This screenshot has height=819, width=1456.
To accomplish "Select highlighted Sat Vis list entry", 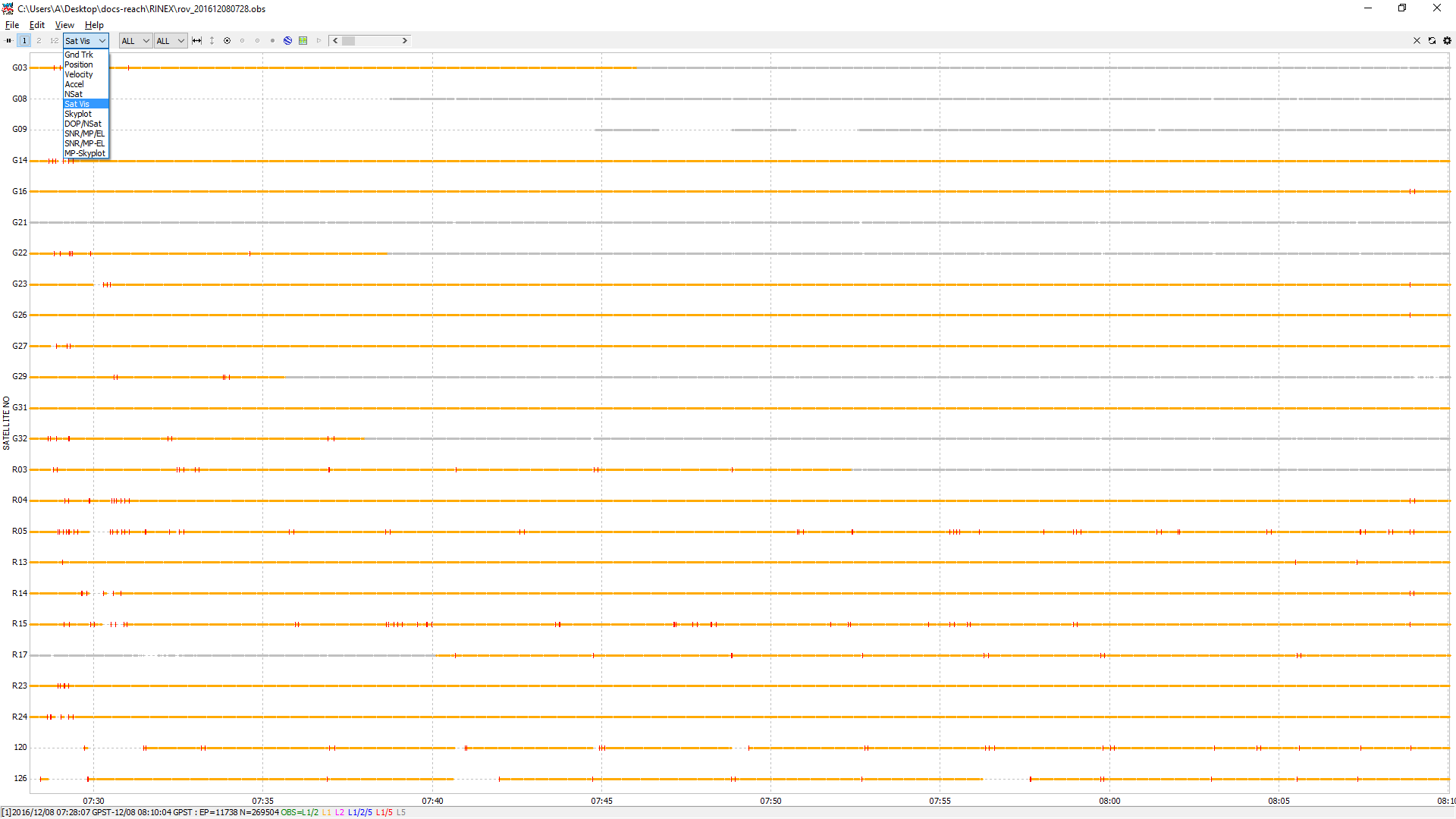I will coord(86,104).
